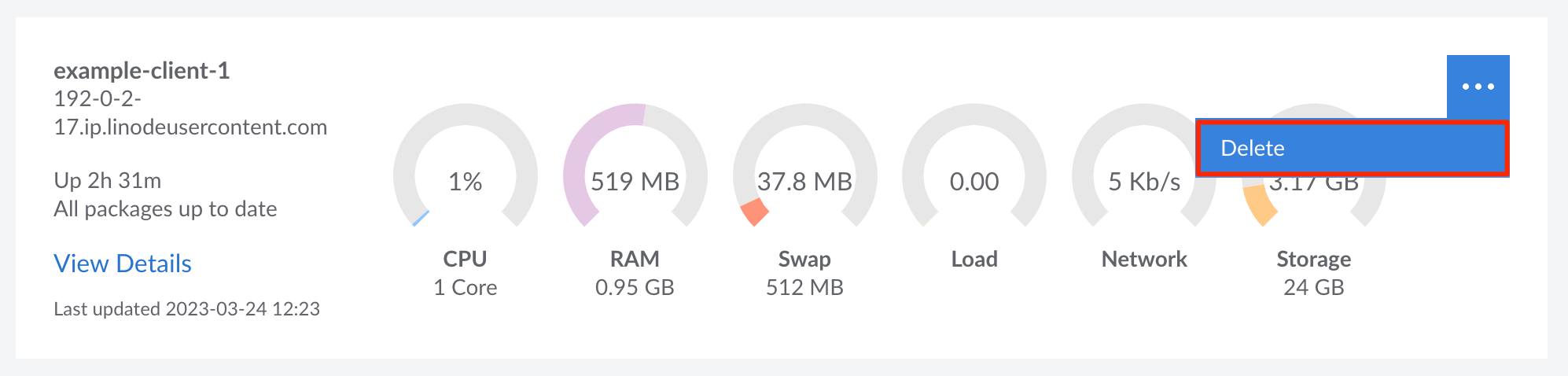This screenshot has width=1568, height=376.
Task: Click the CPU usage gauge showing 1%
Action: (x=466, y=182)
